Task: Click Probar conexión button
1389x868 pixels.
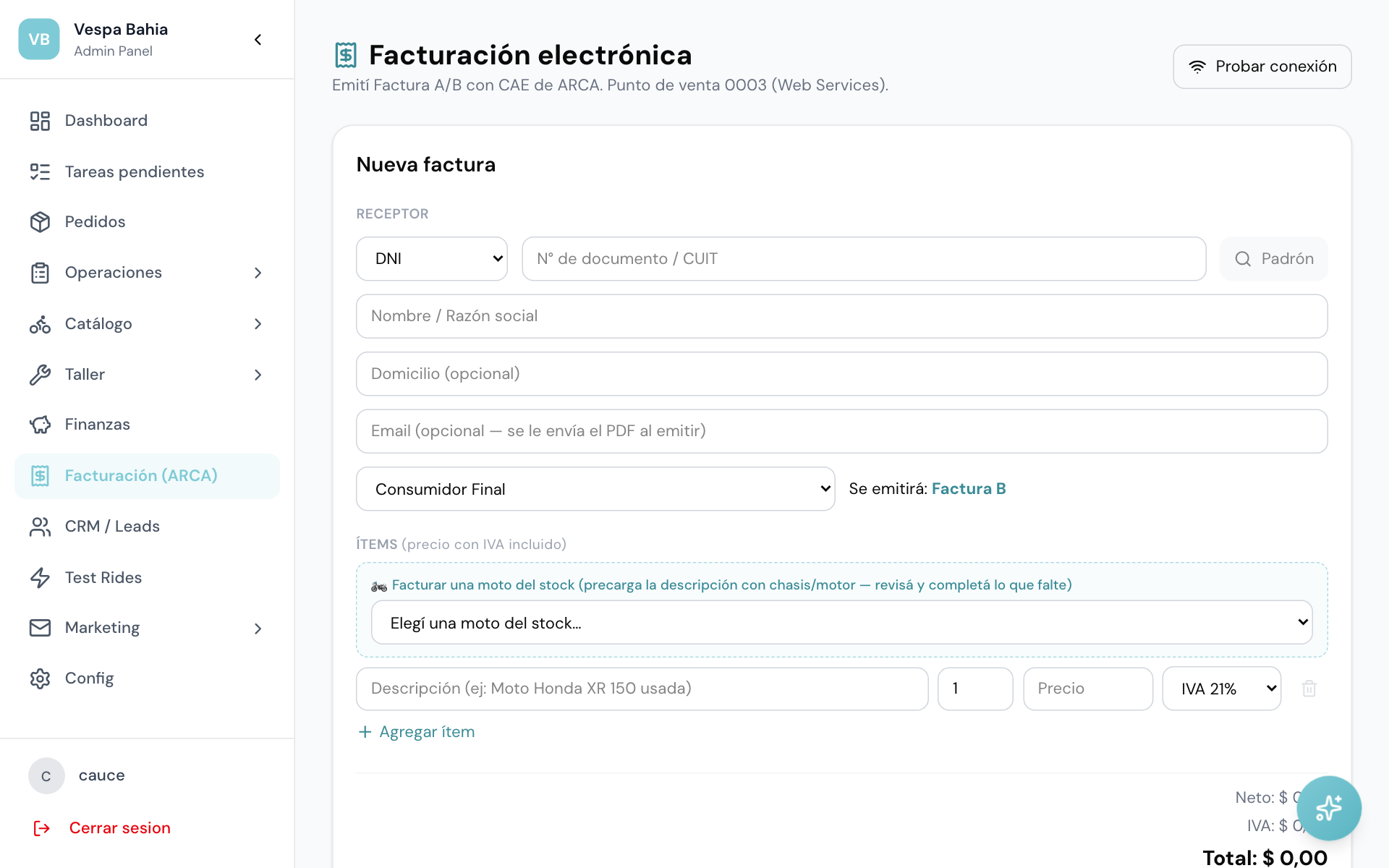Action: coord(1262,67)
